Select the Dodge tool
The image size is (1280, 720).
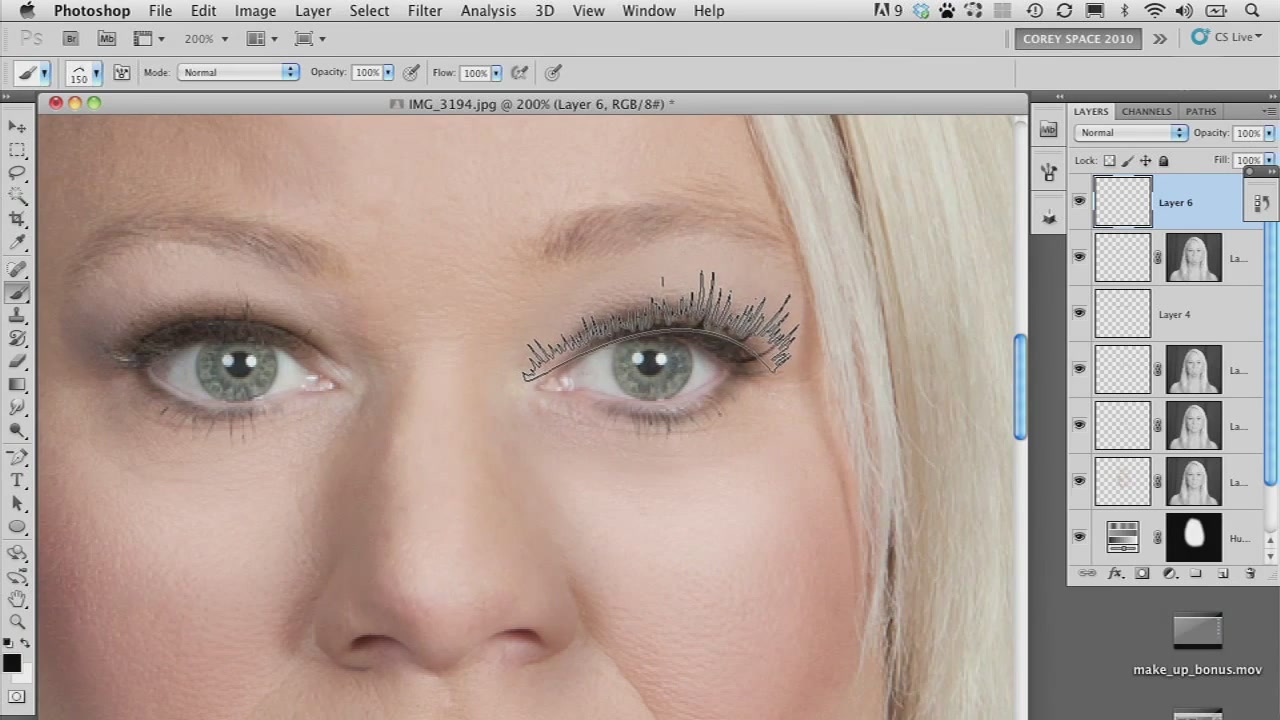coord(17,430)
